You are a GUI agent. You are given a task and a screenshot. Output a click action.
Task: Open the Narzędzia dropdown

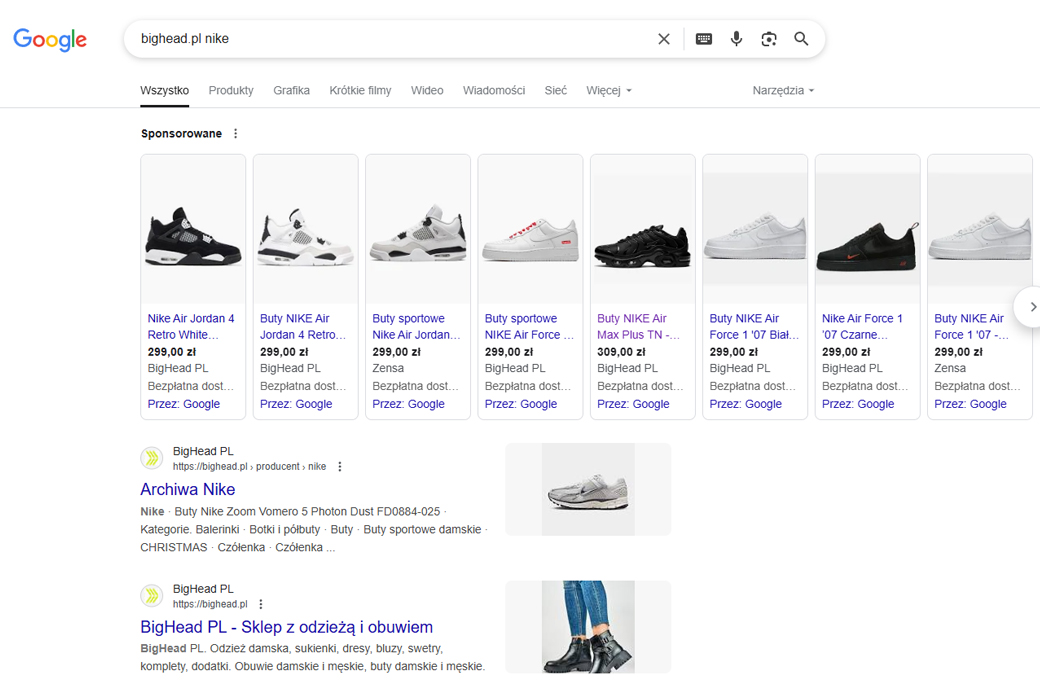783,90
